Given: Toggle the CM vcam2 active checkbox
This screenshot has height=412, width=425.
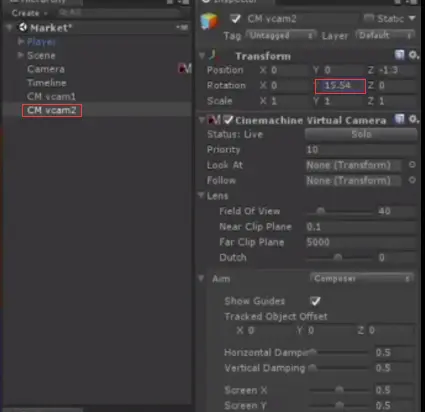Looking at the screenshot, I should 235,19.
